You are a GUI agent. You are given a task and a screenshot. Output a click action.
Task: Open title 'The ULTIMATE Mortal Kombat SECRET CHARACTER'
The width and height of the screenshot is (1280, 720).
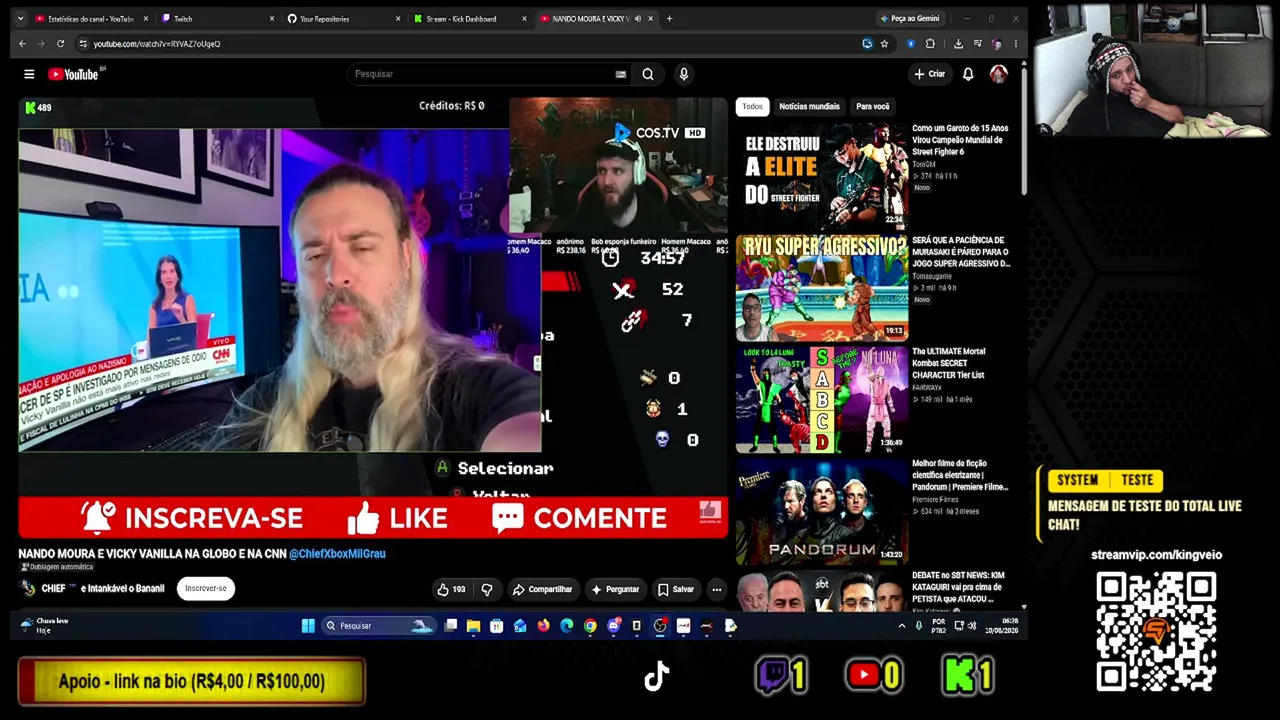[x=951, y=363]
